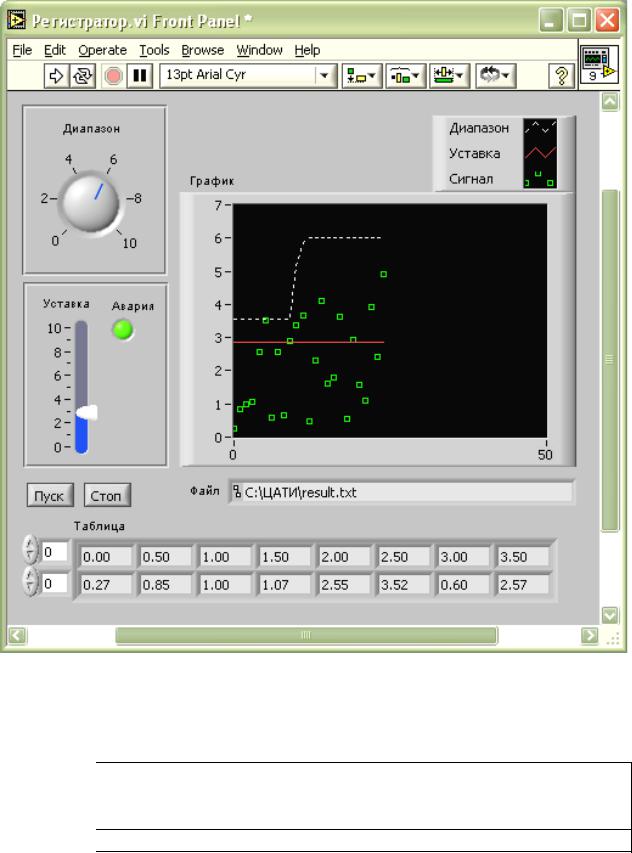
Task: Click table cell with value 2.55
Action: click(345, 584)
